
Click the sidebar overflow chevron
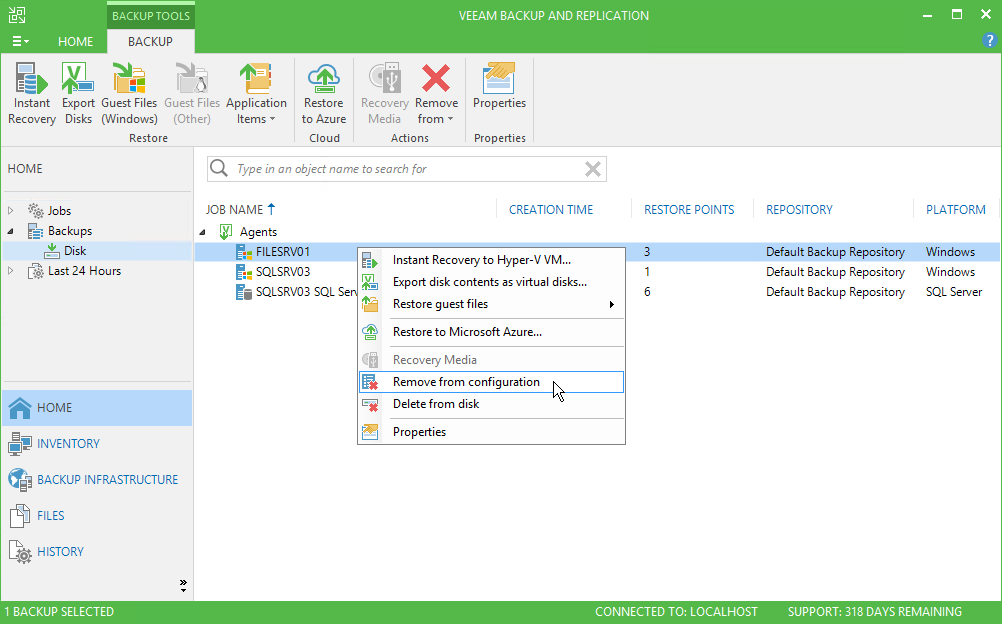pos(183,585)
